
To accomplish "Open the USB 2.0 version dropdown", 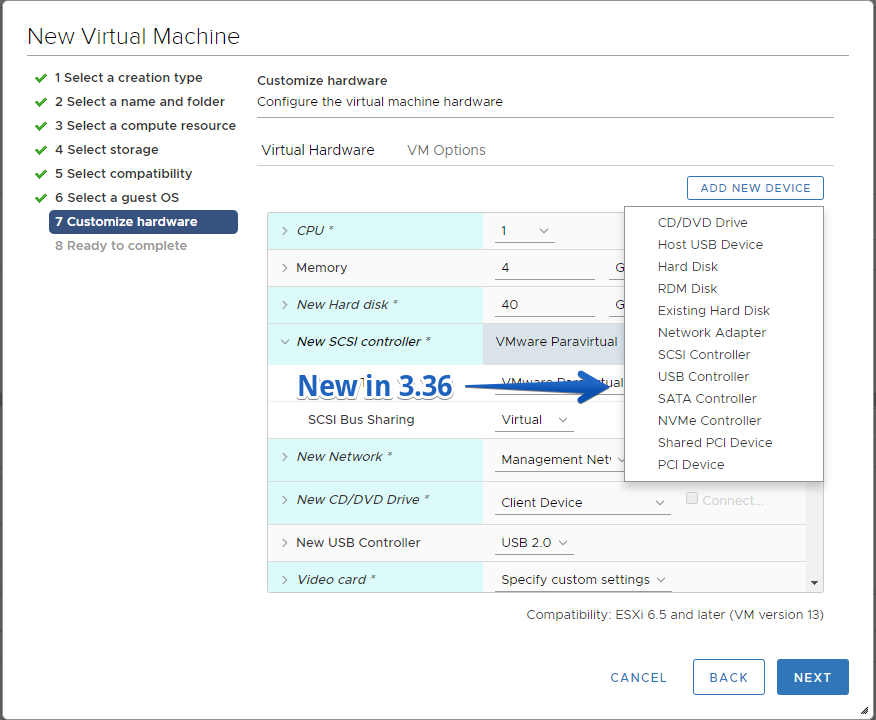I will [534, 542].
